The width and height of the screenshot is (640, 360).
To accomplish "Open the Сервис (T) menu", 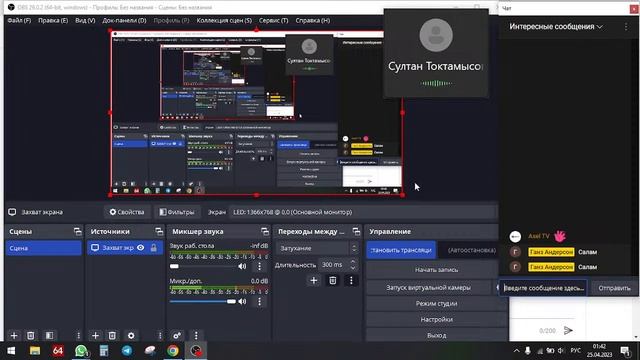I will (x=273, y=20).
